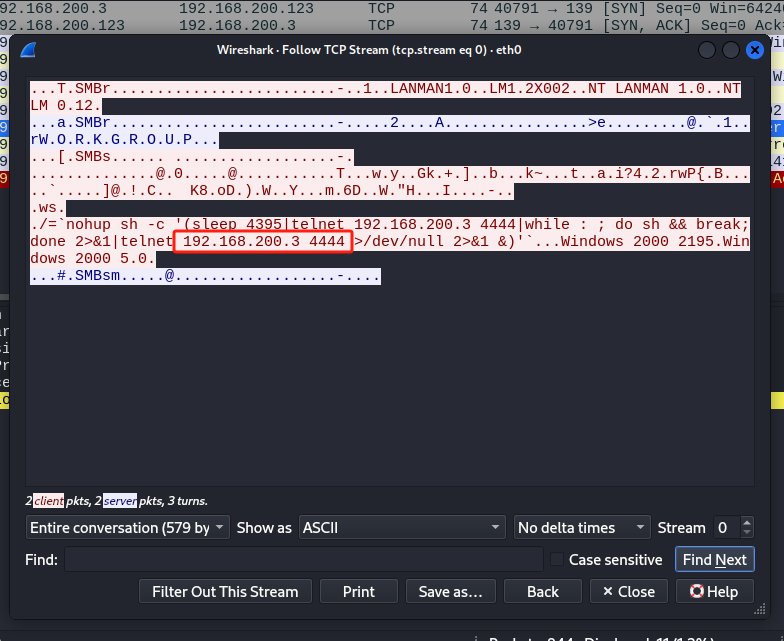Viewport: 784px width, 641px height.
Task: Click the Print button
Action: [358, 592]
